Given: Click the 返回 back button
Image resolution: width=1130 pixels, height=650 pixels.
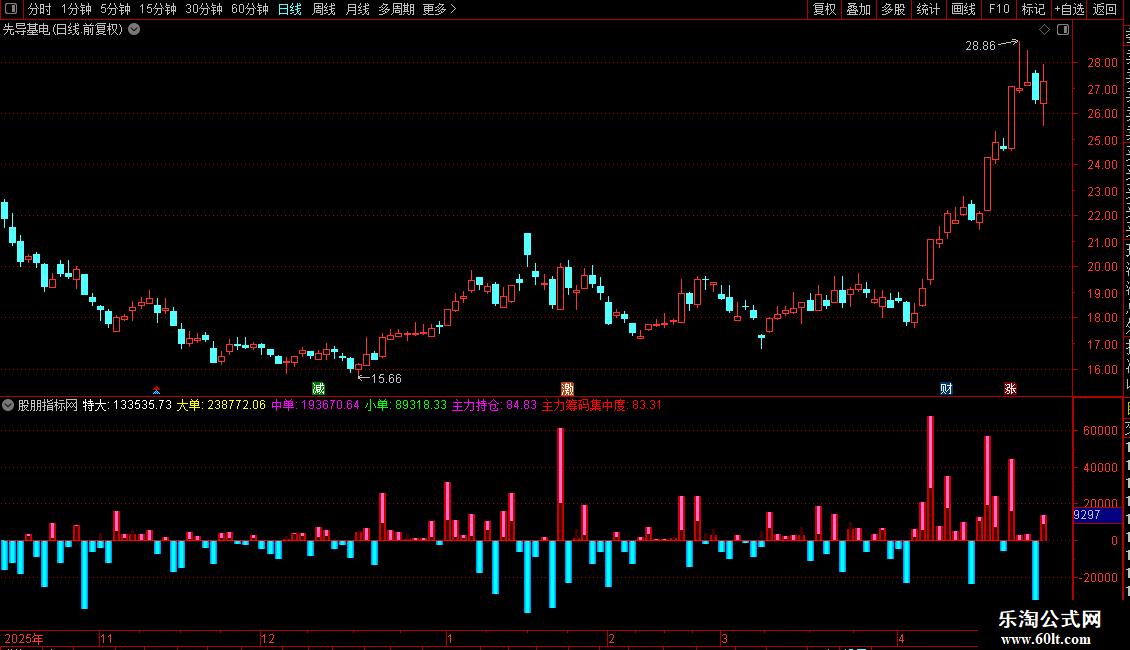Looking at the screenshot, I should tap(1105, 9).
